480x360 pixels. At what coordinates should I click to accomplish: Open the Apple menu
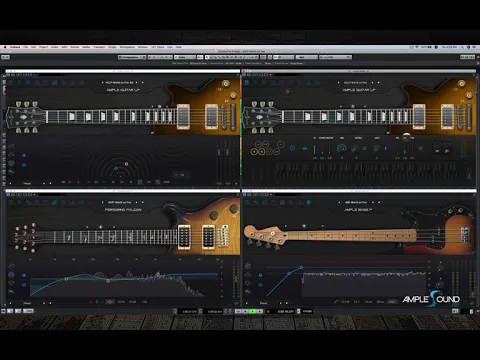tap(5, 47)
